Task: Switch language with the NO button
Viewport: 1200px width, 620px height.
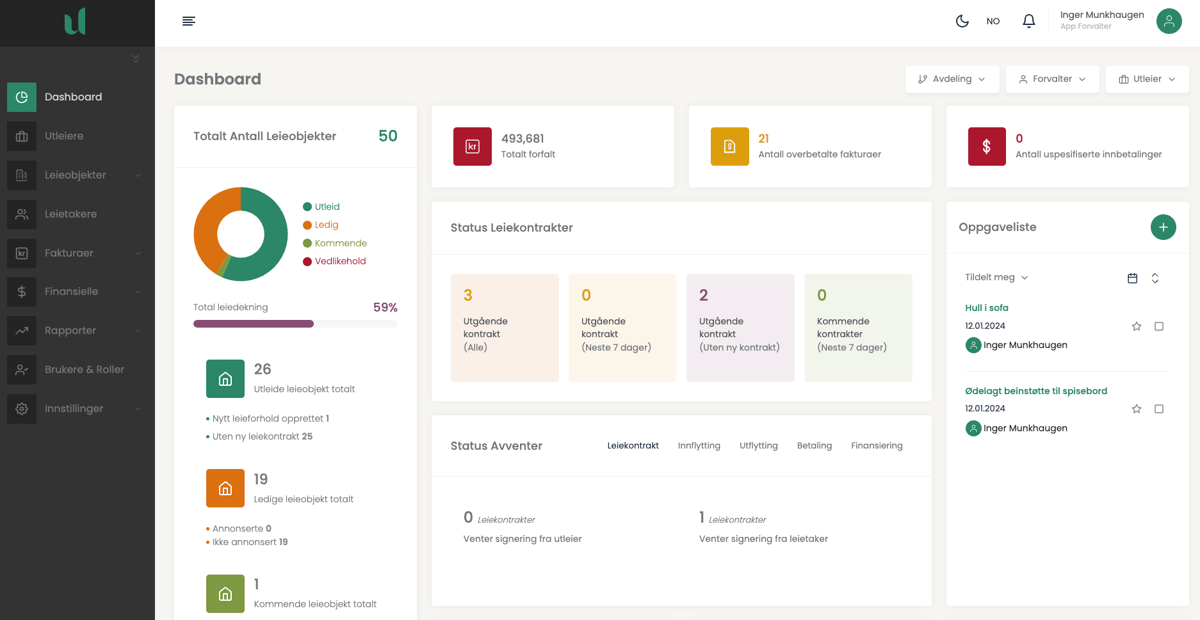Action: pos(993,21)
